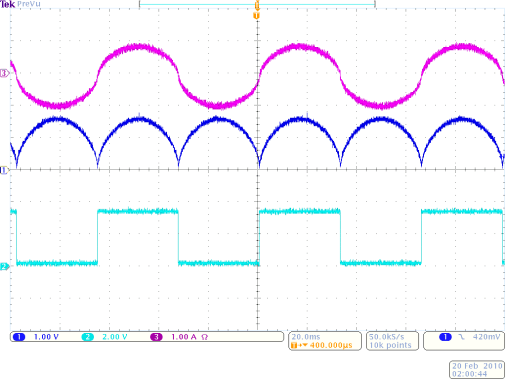Click the Tek logo in the top corner

[x=8, y=4]
